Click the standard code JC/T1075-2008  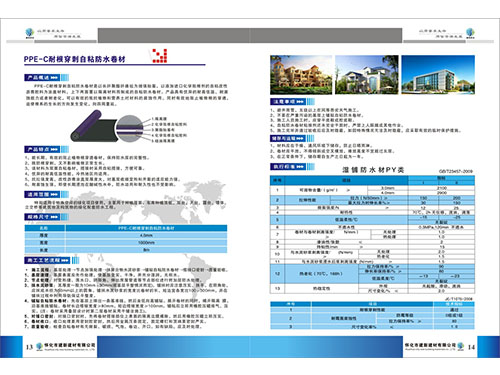tap(459, 299)
